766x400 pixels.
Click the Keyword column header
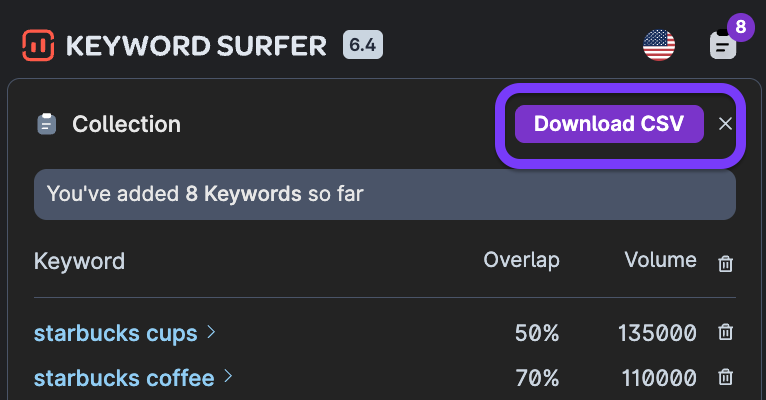click(79, 262)
